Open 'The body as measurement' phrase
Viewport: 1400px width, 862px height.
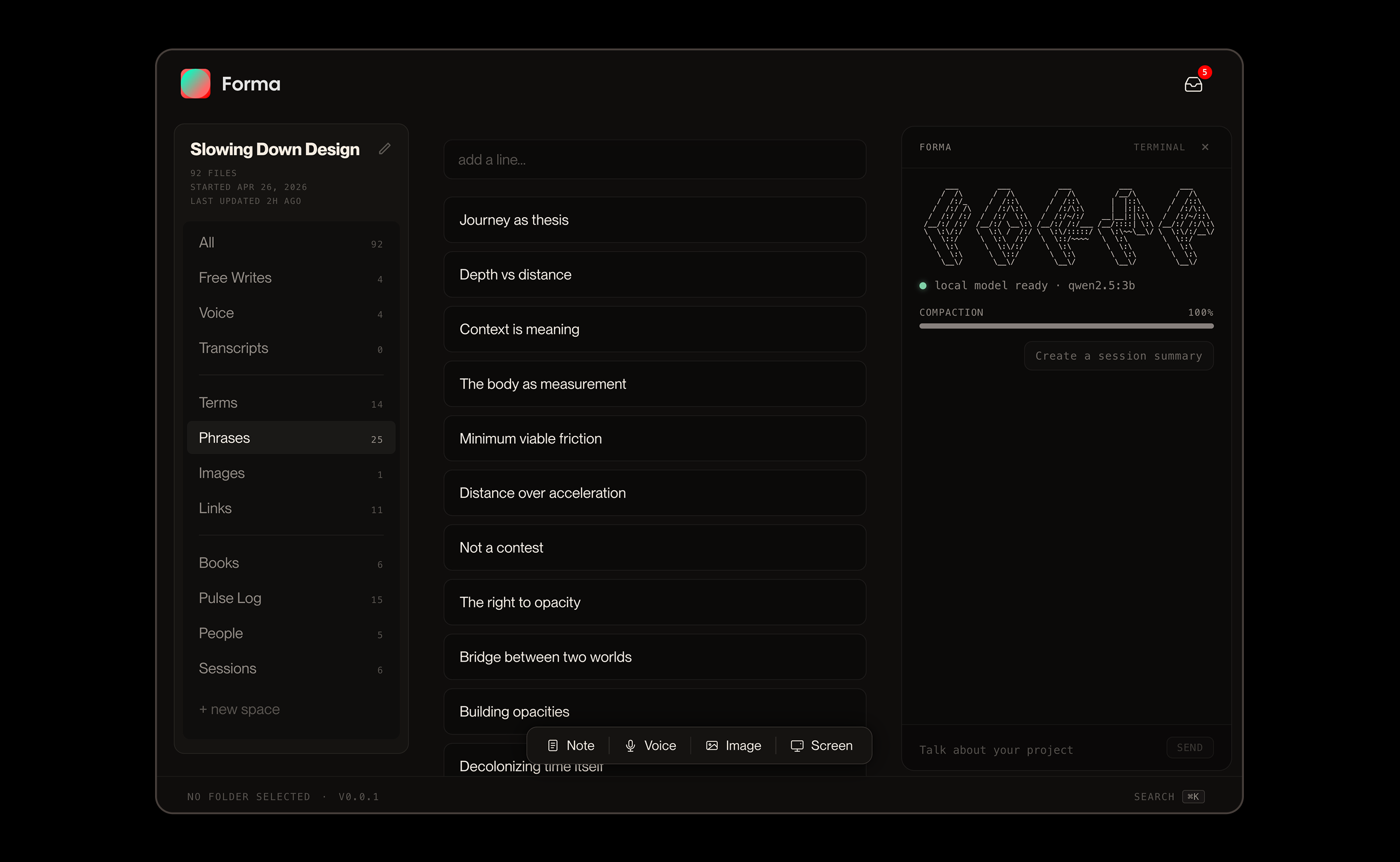pyautogui.click(x=655, y=384)
